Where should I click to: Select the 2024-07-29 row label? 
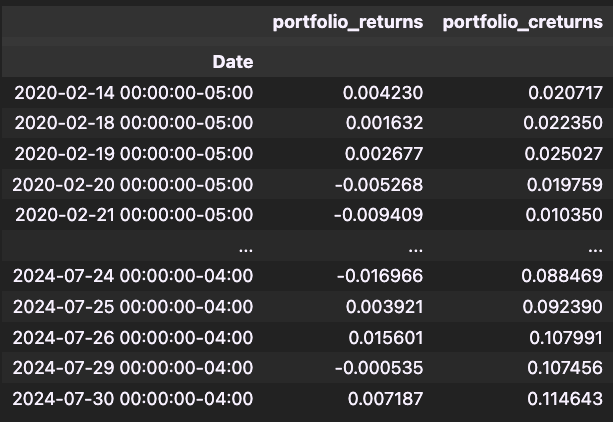pyautogui.click(x=134, y=368)
